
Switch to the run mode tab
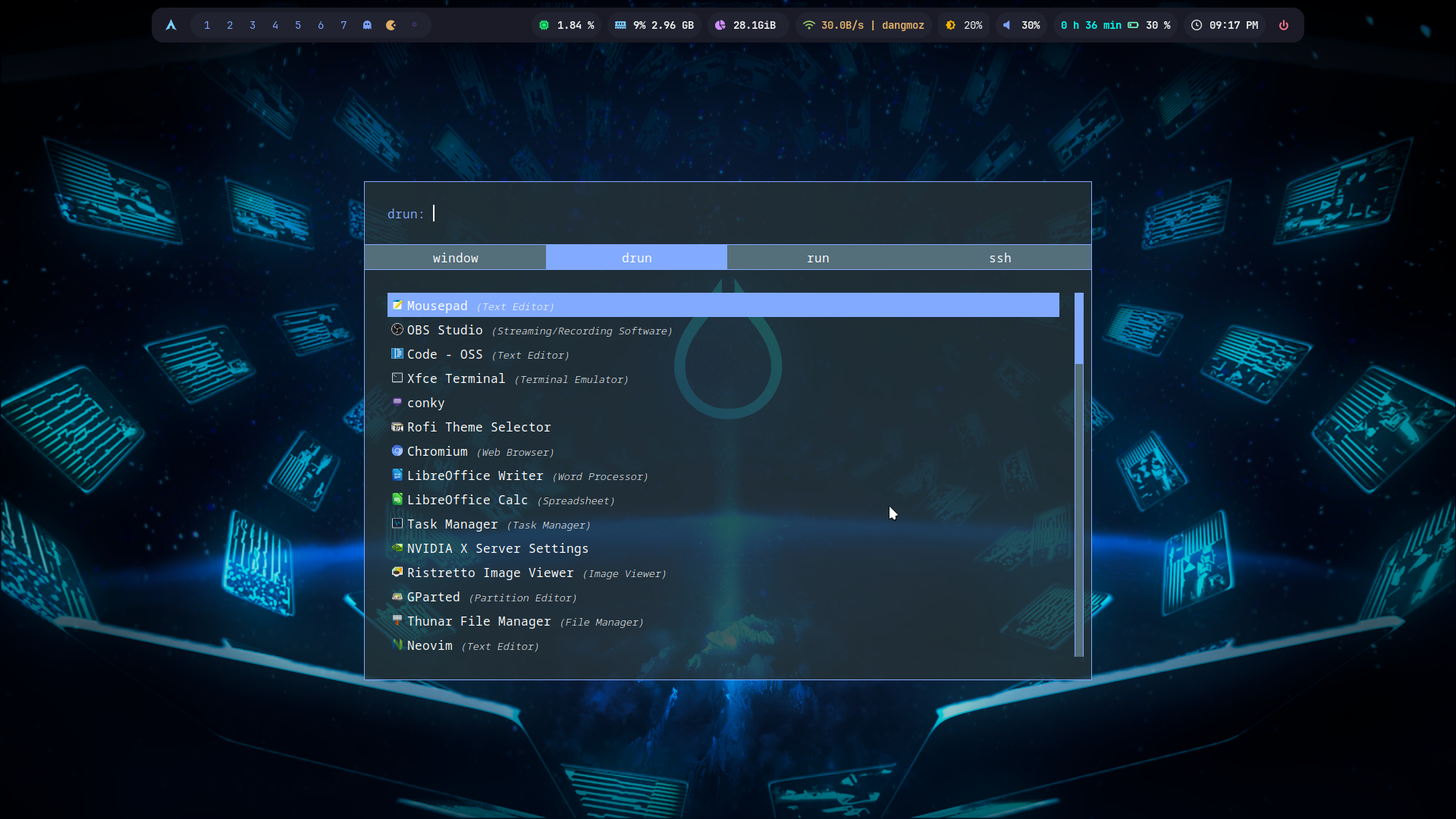[x=817, y=258]
